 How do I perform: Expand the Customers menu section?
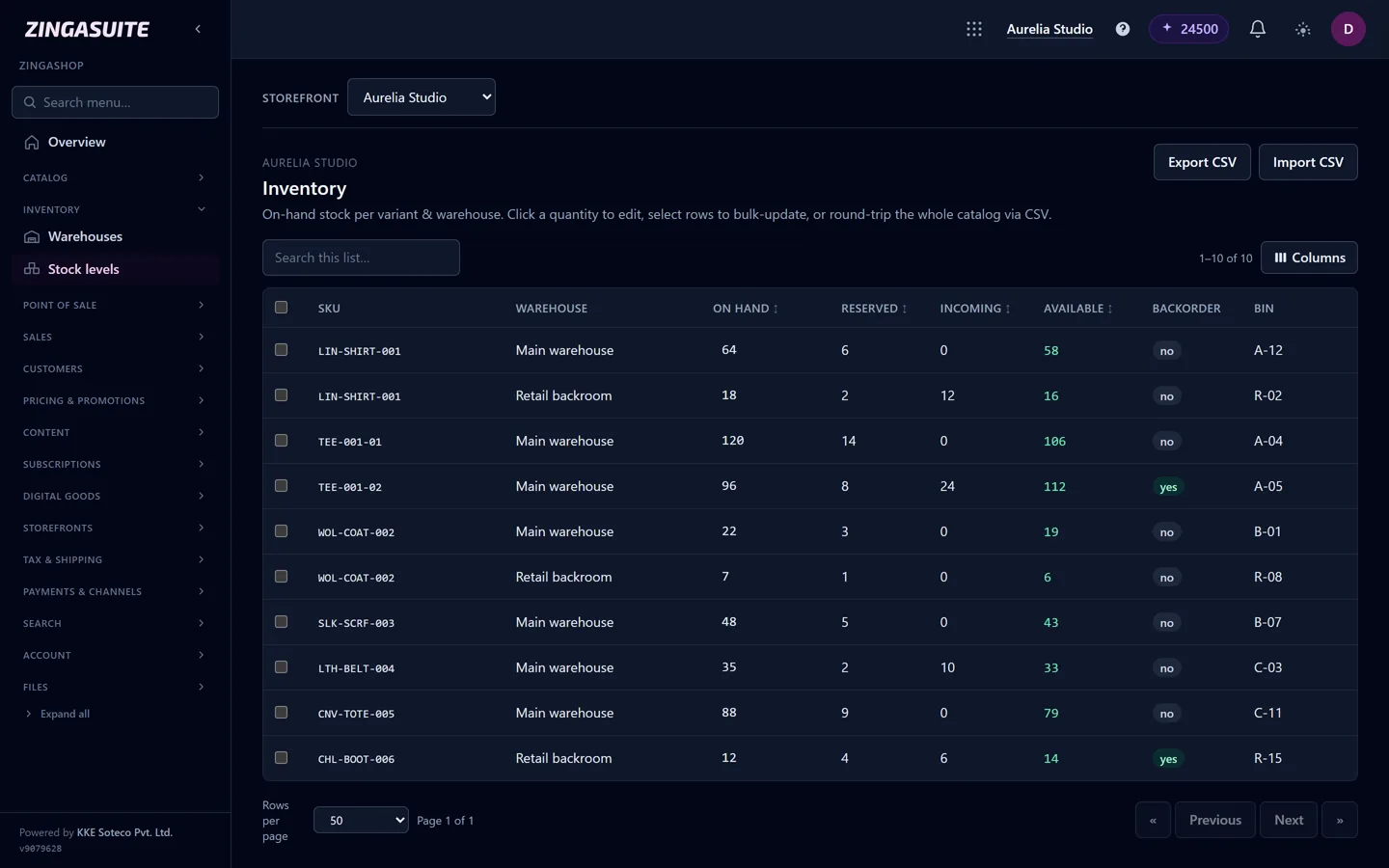tap(115, 368)
